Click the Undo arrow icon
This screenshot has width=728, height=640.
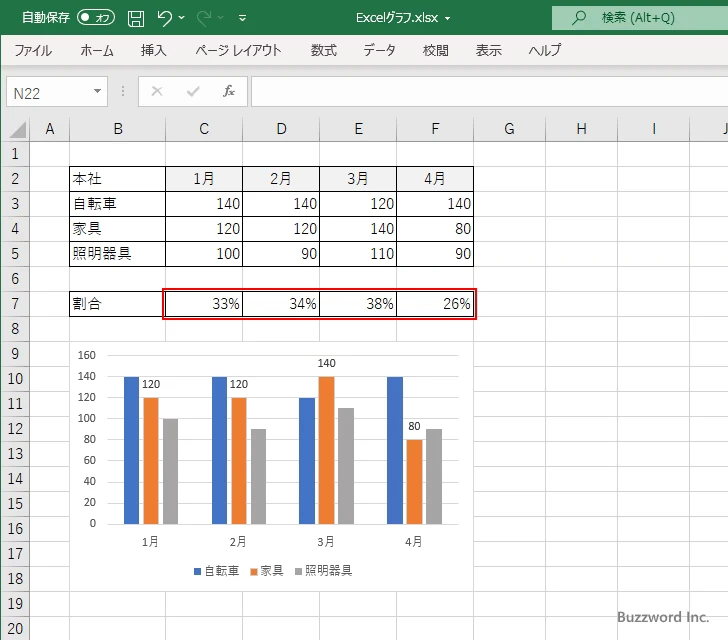point(164,18)
